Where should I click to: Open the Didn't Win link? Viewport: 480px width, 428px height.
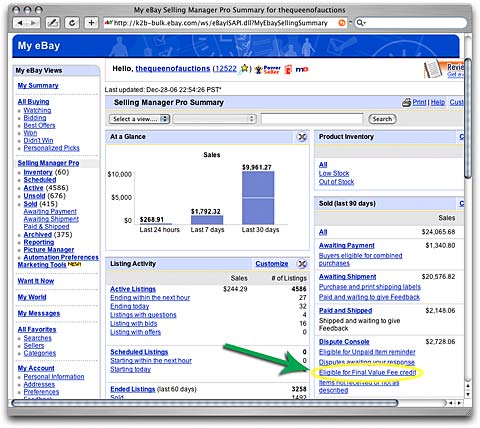(x=38, y=141)
